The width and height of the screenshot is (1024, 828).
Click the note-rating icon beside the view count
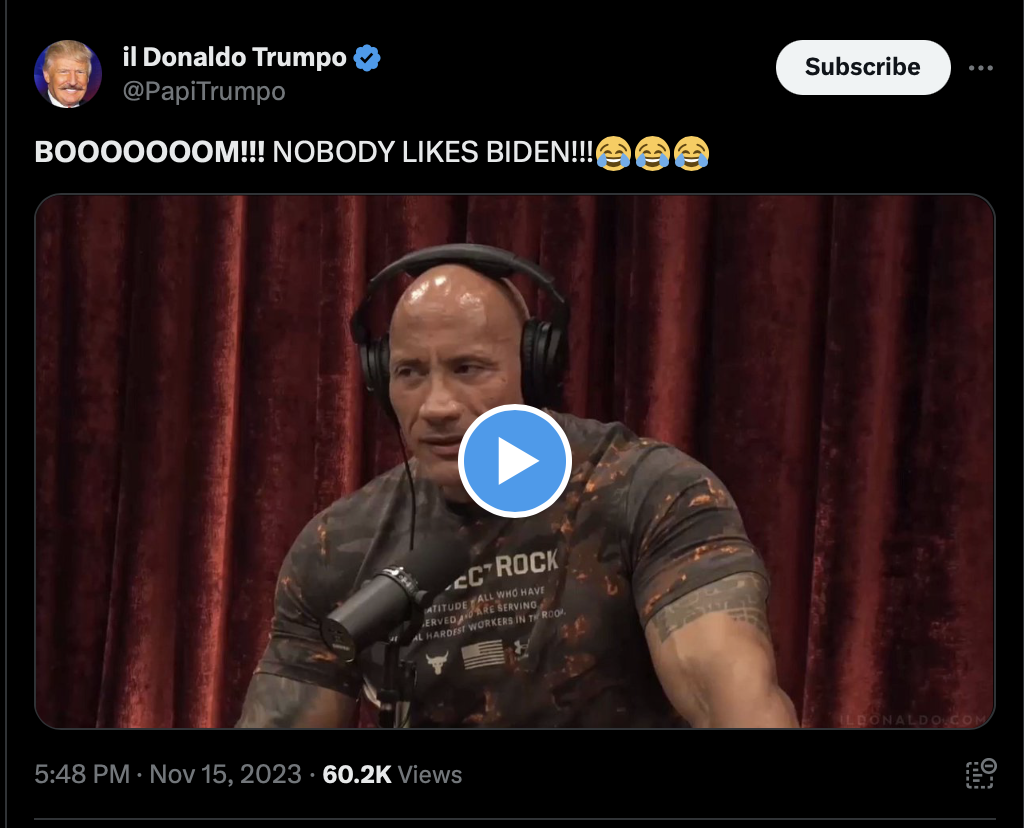[981, 774]
